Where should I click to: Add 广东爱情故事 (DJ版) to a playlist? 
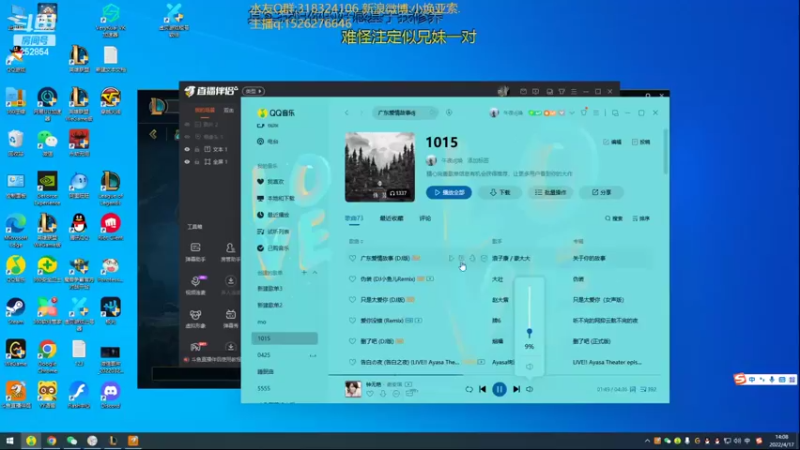click(x=461, y=258)
